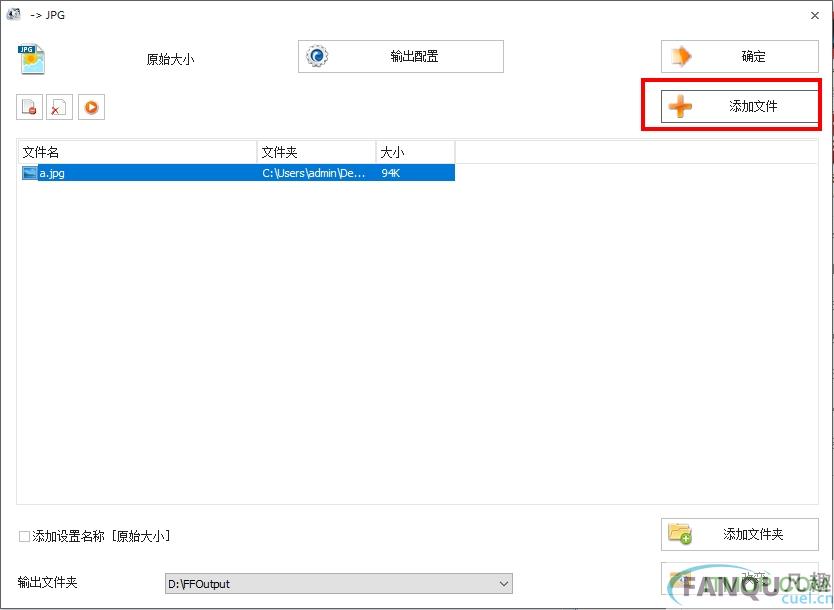Click the app icon in title bar

13,14
